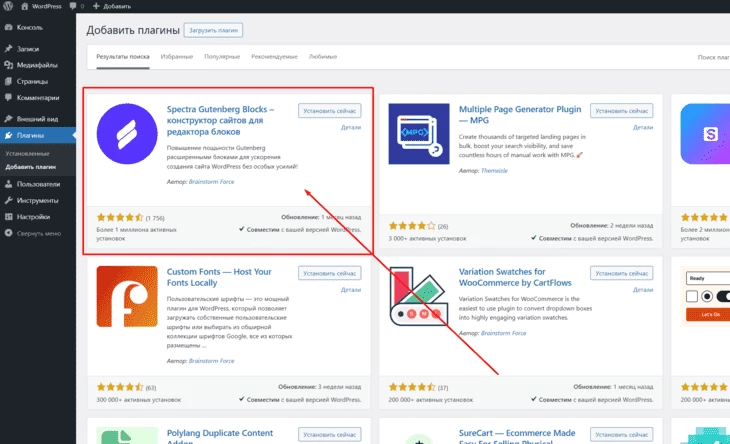The width and height of the screenshot is (730, 444).
Task: Open the Медиафайлы sidebar menu
Action: [x=38, y=65]
